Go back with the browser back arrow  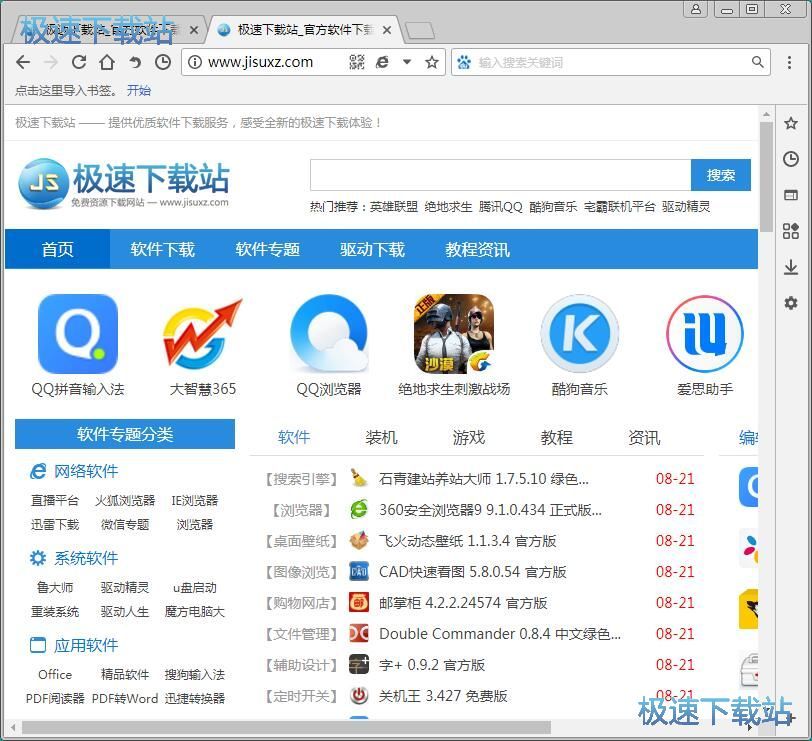coord(23,62)
